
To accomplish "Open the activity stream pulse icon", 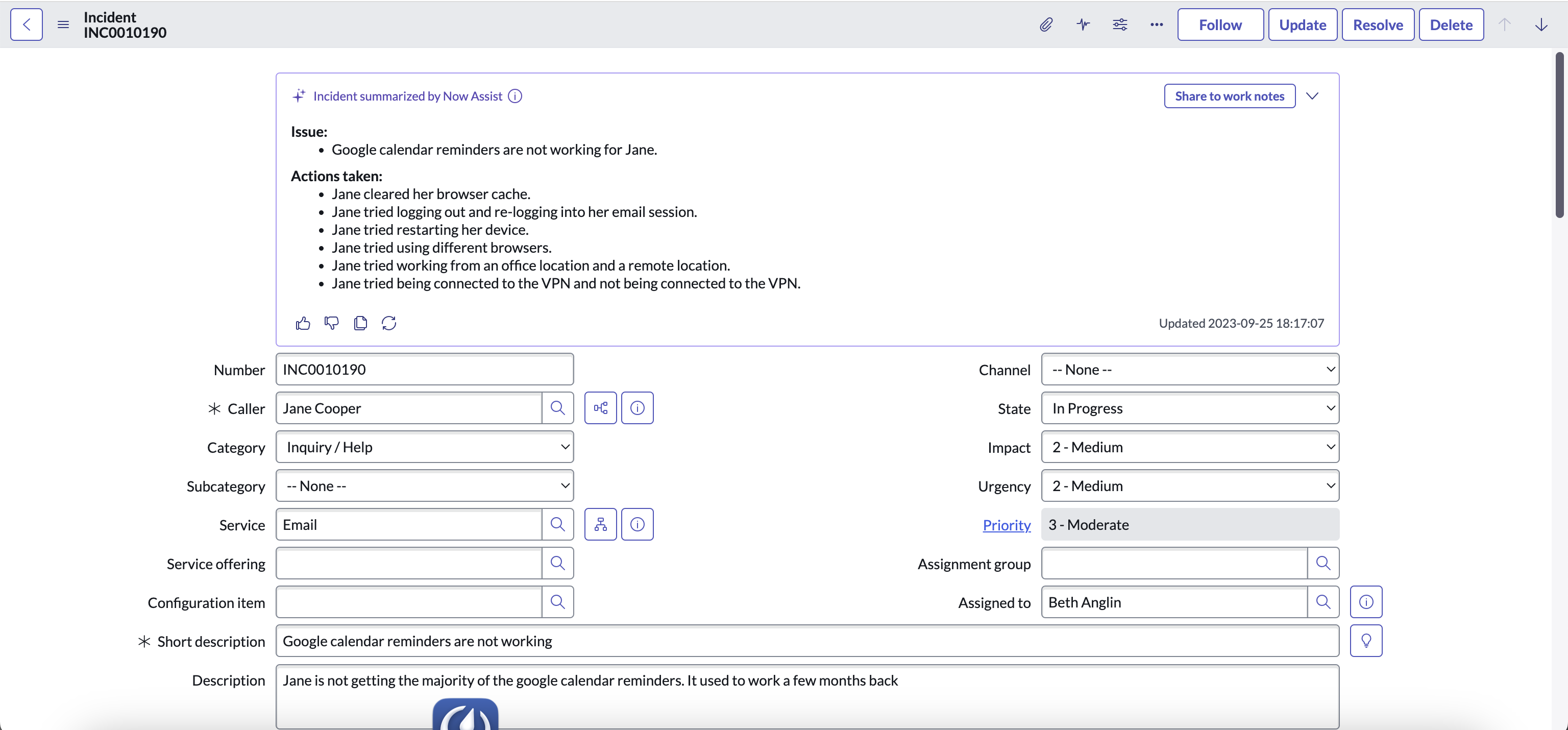I will pyautogui.click(x=1083, y=25).
